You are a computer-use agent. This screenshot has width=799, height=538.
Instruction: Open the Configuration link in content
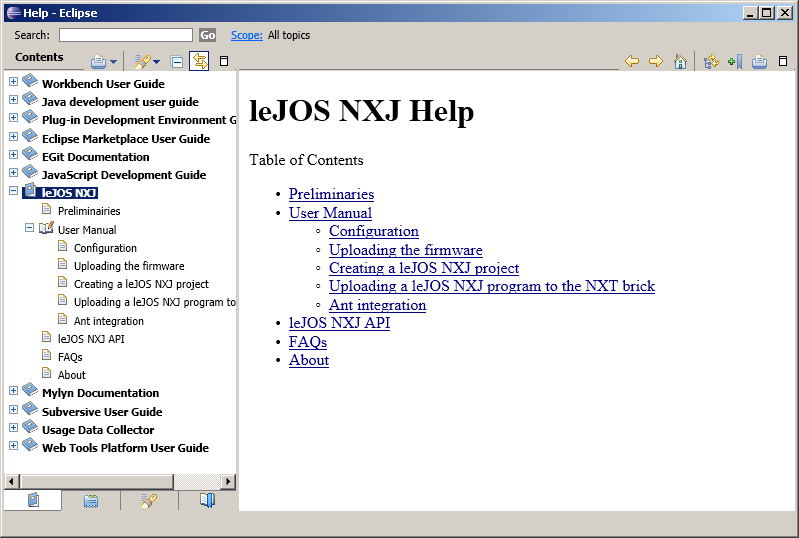pyautogui.click(x=374, y=231)
